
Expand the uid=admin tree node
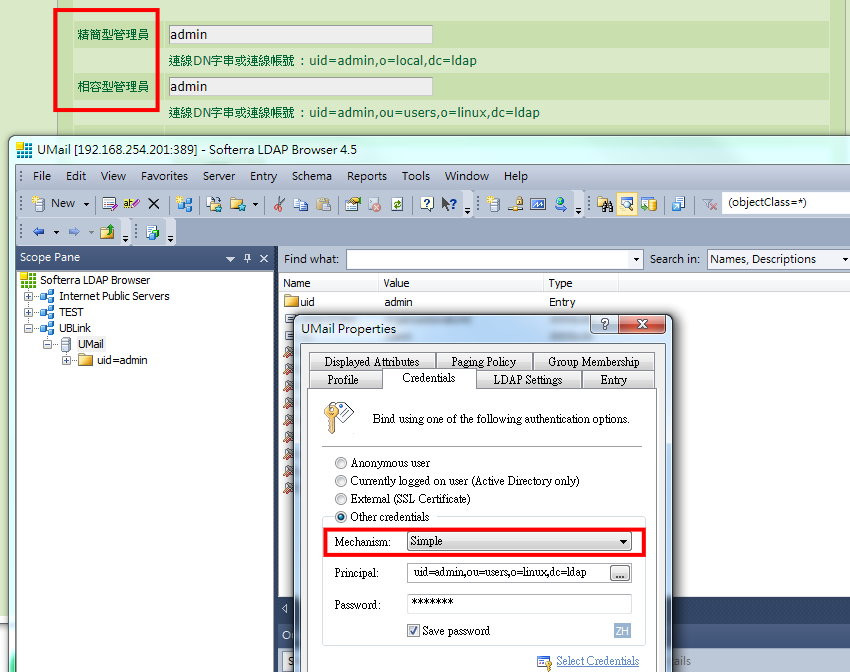(x=66, y=360)
